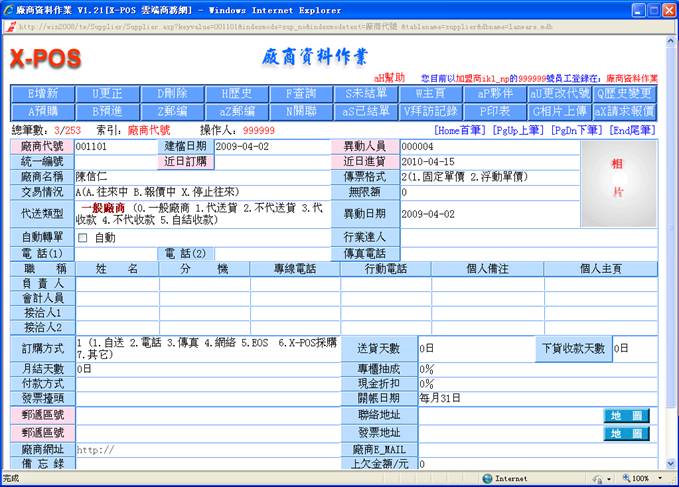Open the N關聯 relations button

(x=300, y=110)
